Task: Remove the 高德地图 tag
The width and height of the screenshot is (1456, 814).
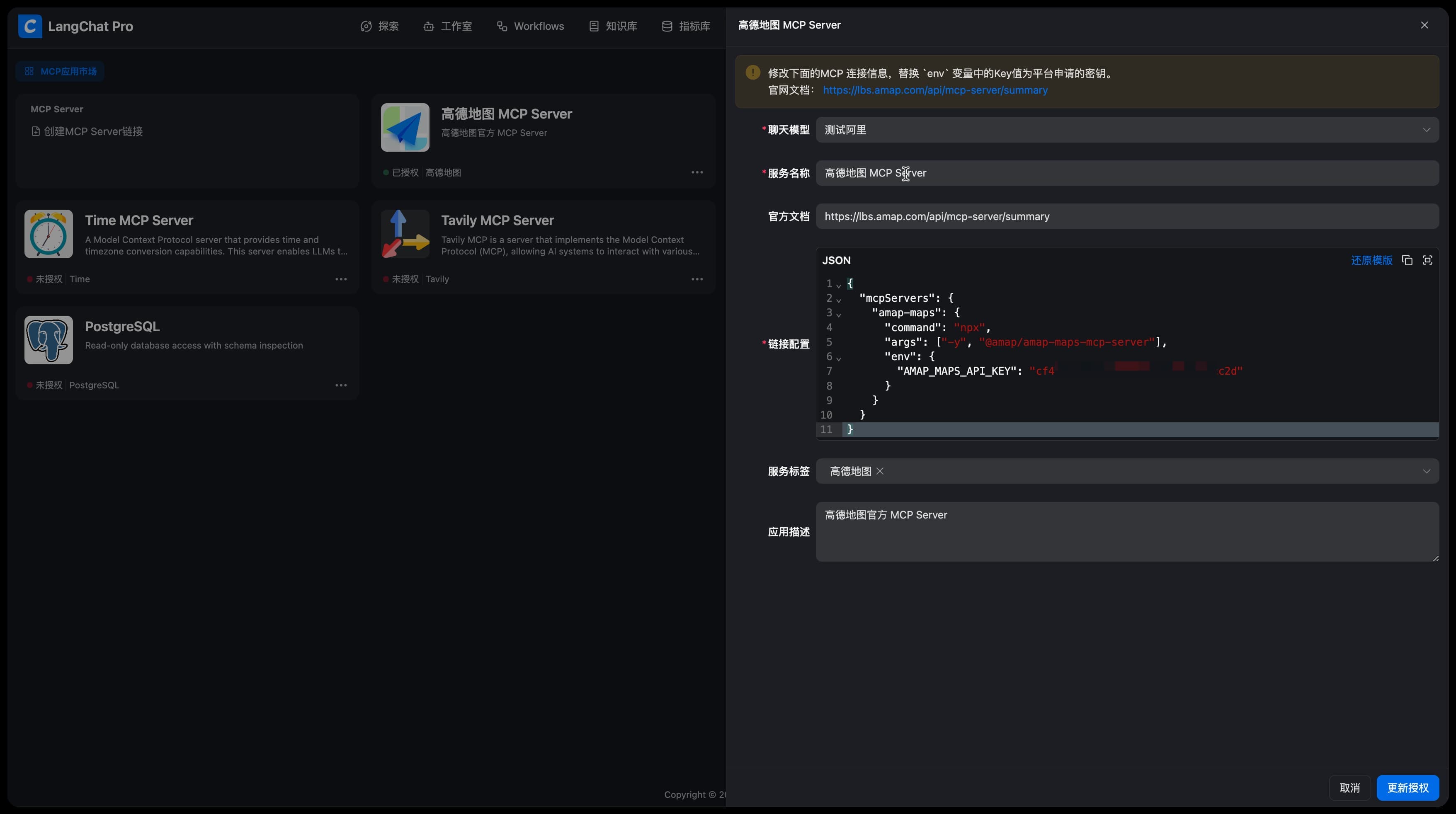Action: click(x=879, y=471)
